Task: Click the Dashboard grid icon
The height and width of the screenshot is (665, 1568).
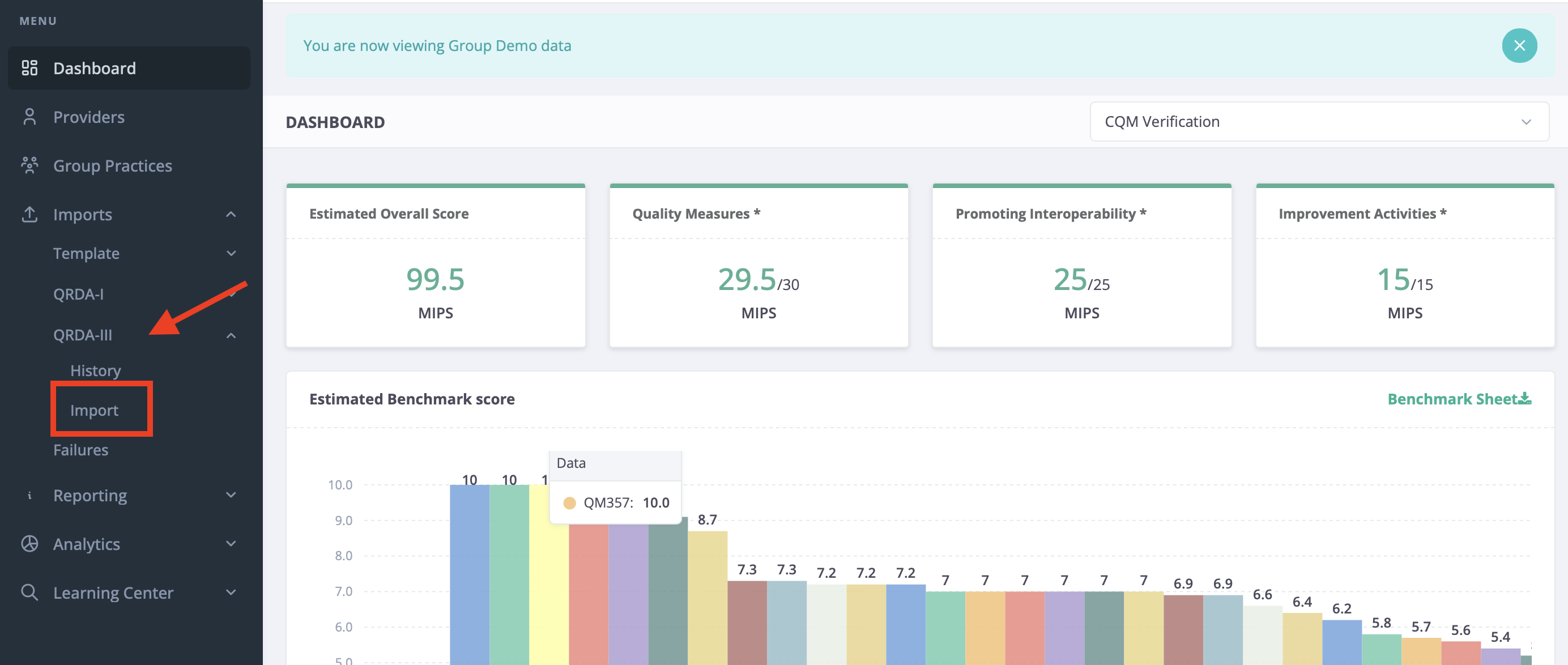Action: (x=29, y=67)
